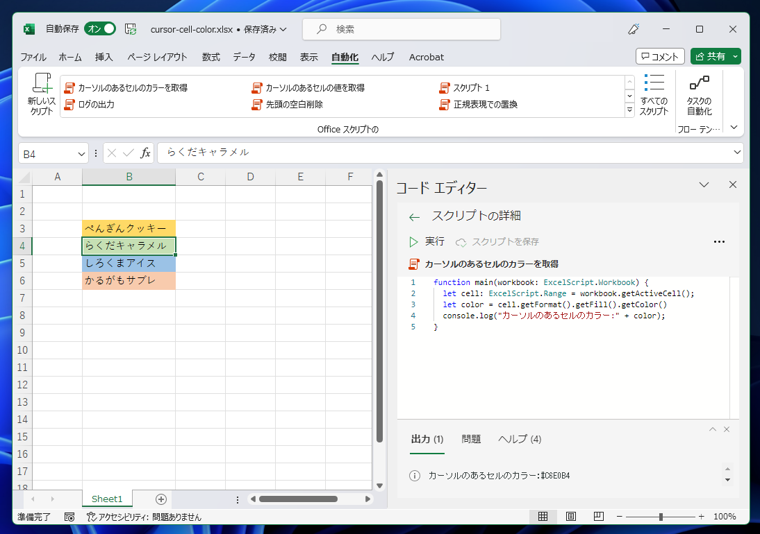Run script カーソルのあるセルのカラーを取得 from gallery
This screenshot has width=760, height=534.
[126, 88]
